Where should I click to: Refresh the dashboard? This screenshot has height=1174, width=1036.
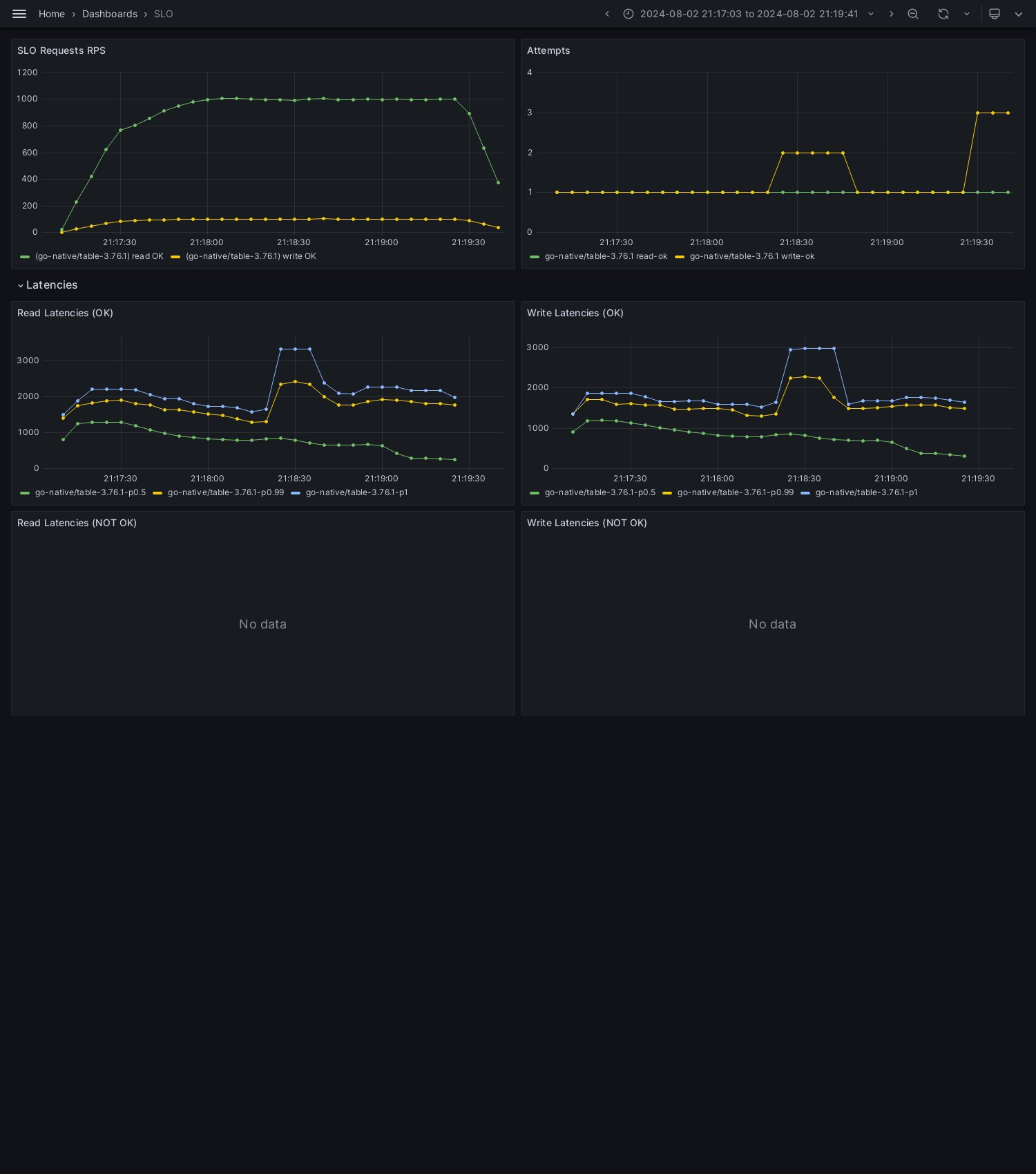click(943, 14)
